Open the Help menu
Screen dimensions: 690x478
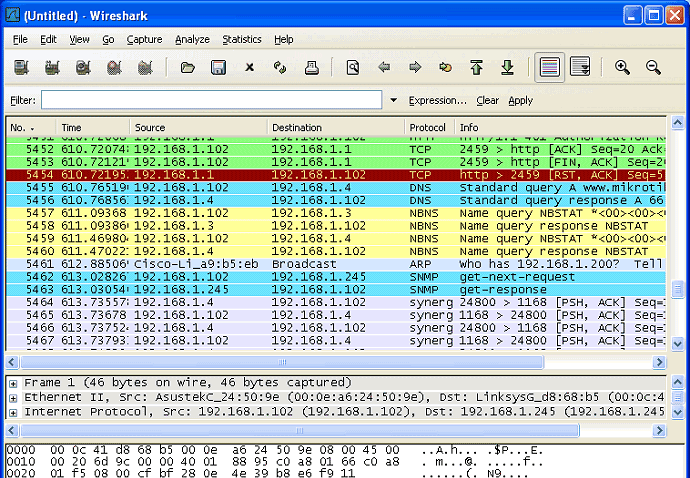tap(283, 40)
